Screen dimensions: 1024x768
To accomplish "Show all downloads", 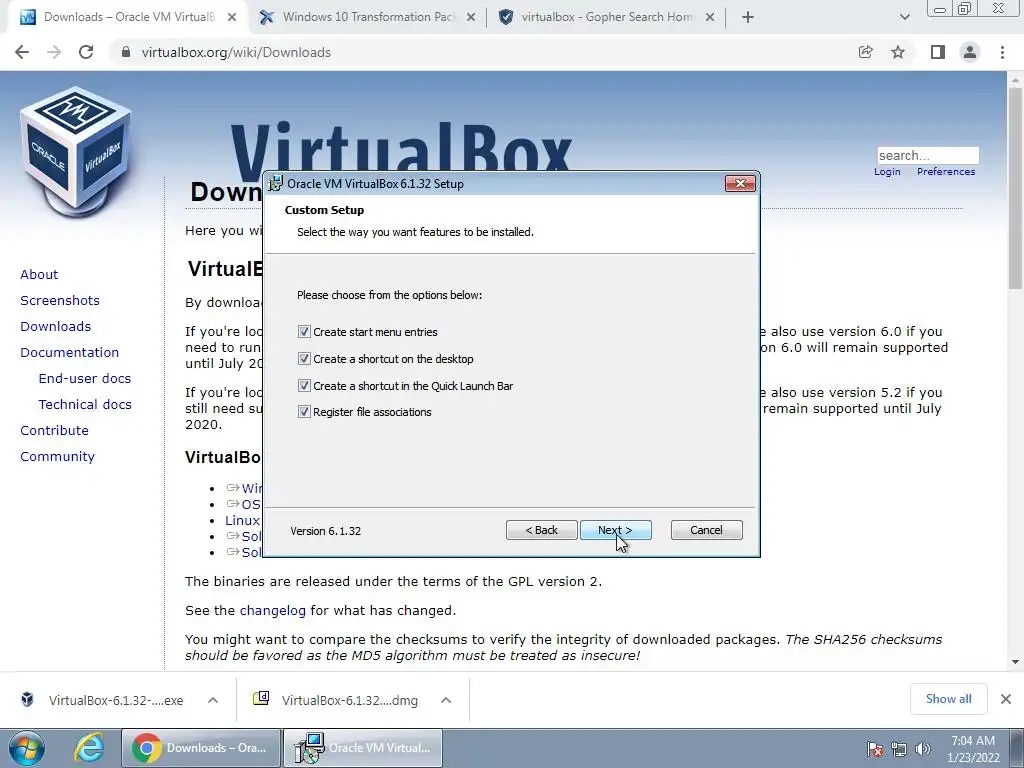I will [x=948, y=699].
